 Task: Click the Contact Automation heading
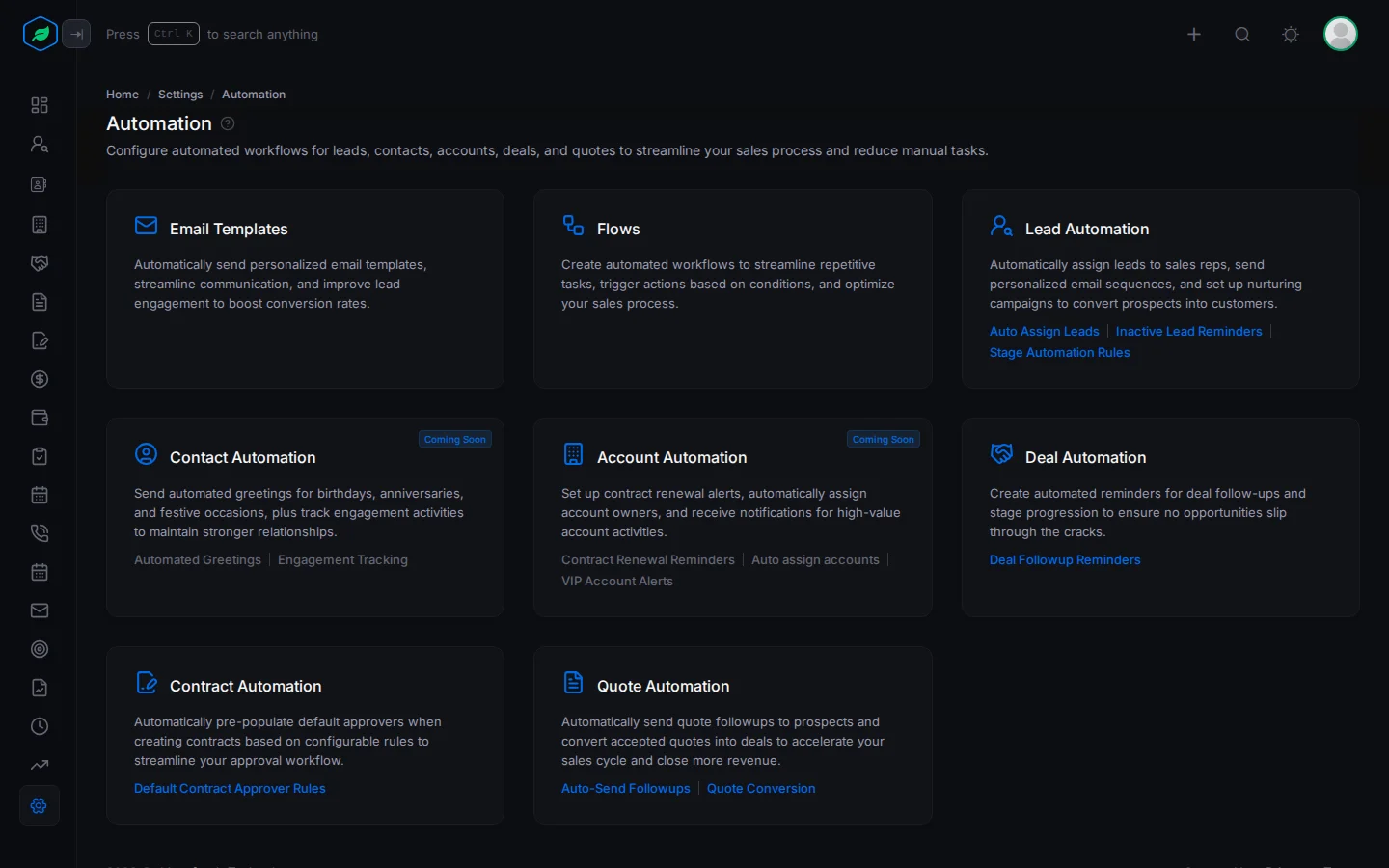tap(243, 457)
